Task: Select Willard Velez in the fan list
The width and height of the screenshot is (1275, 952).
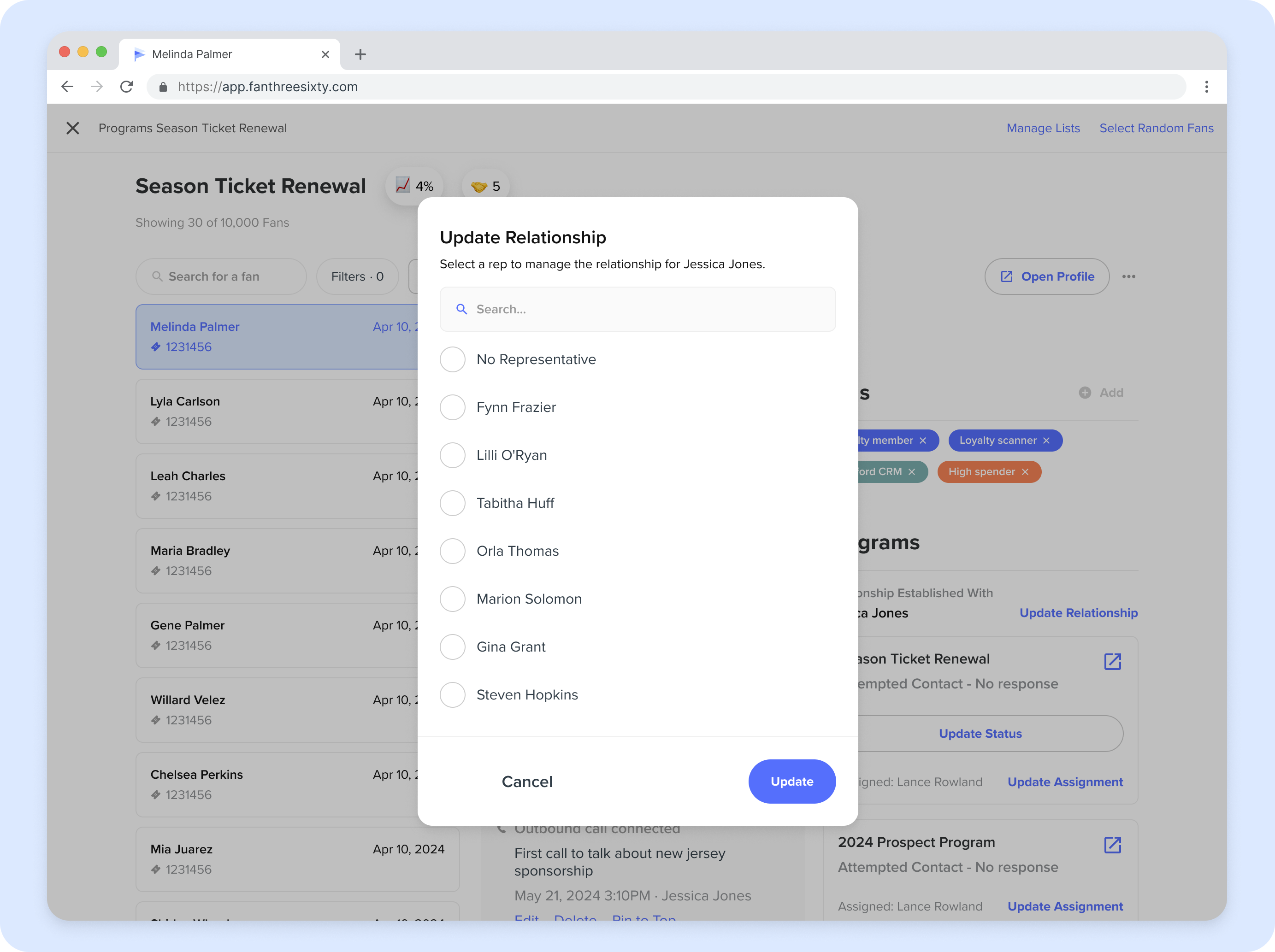Action: pos(277,710)
